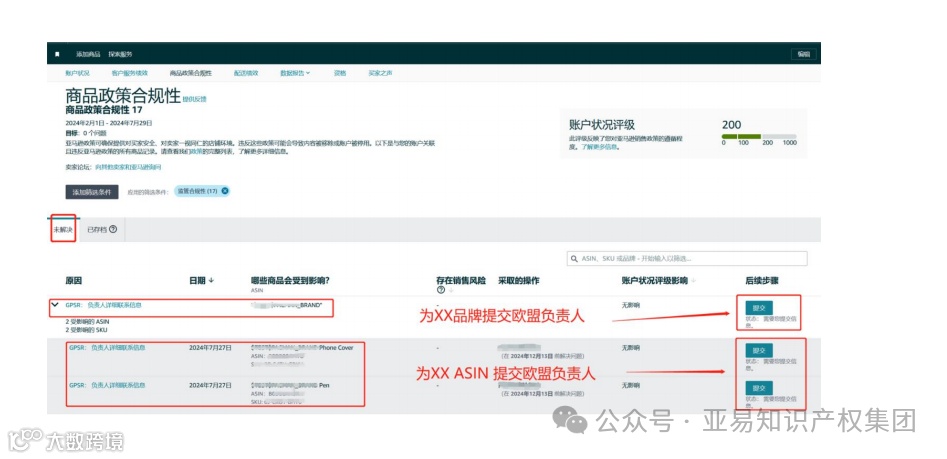Open the 政策 link in the description
947x459 pixels.
[x=197, y=152]
